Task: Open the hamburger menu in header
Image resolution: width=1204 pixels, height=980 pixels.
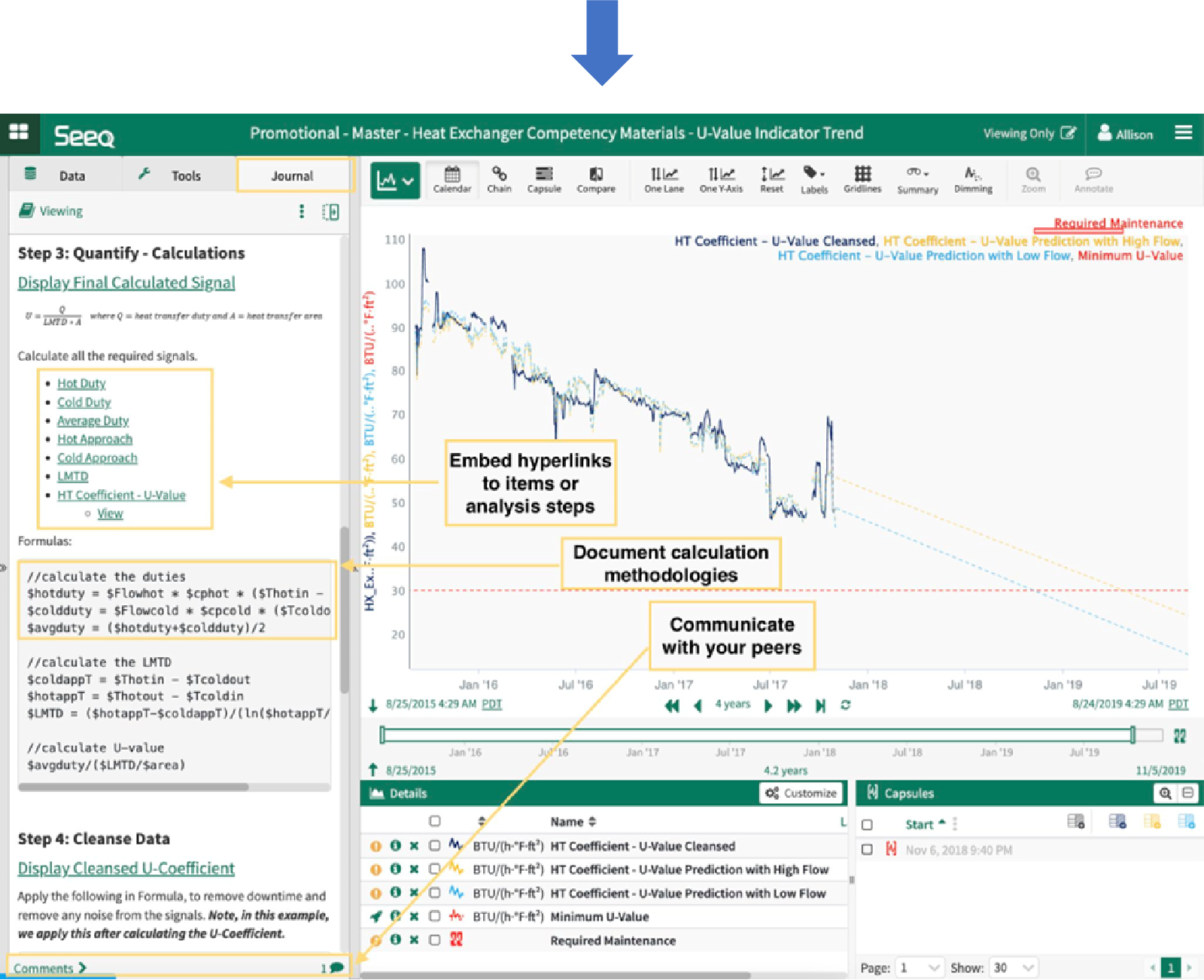Action: (1184, 132)
